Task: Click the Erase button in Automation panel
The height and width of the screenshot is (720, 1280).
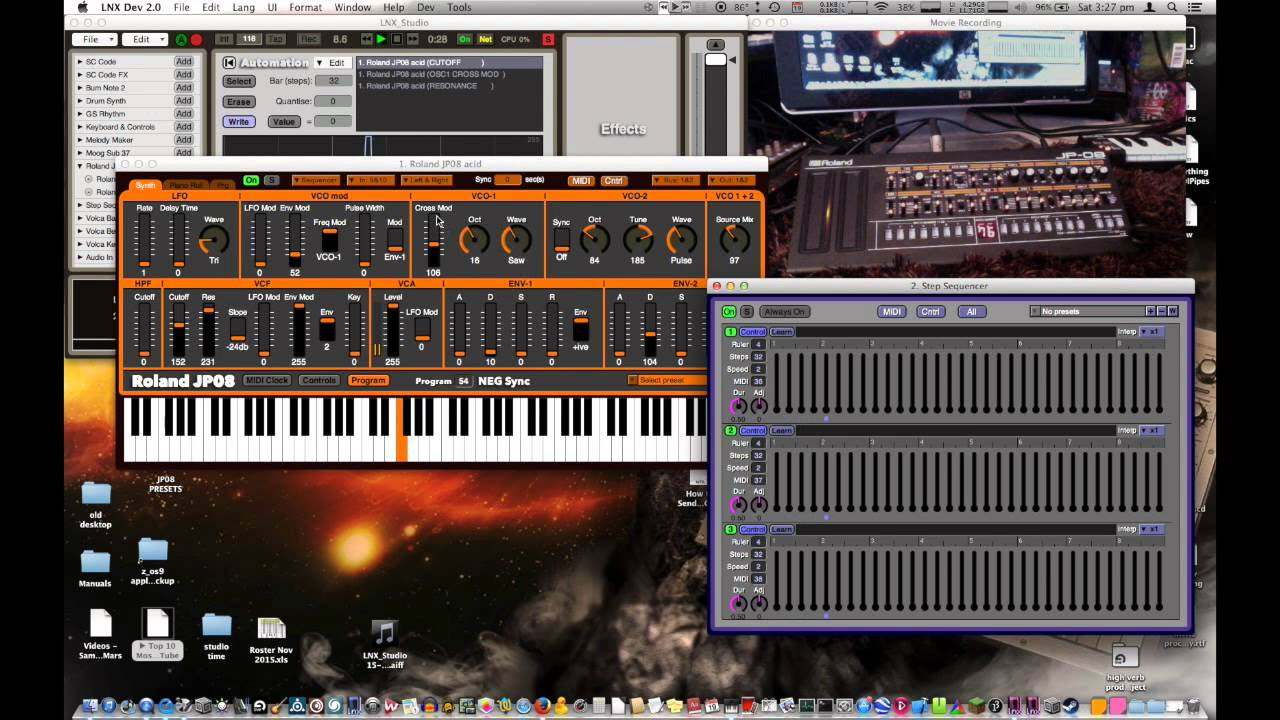Action: (238, 102)
